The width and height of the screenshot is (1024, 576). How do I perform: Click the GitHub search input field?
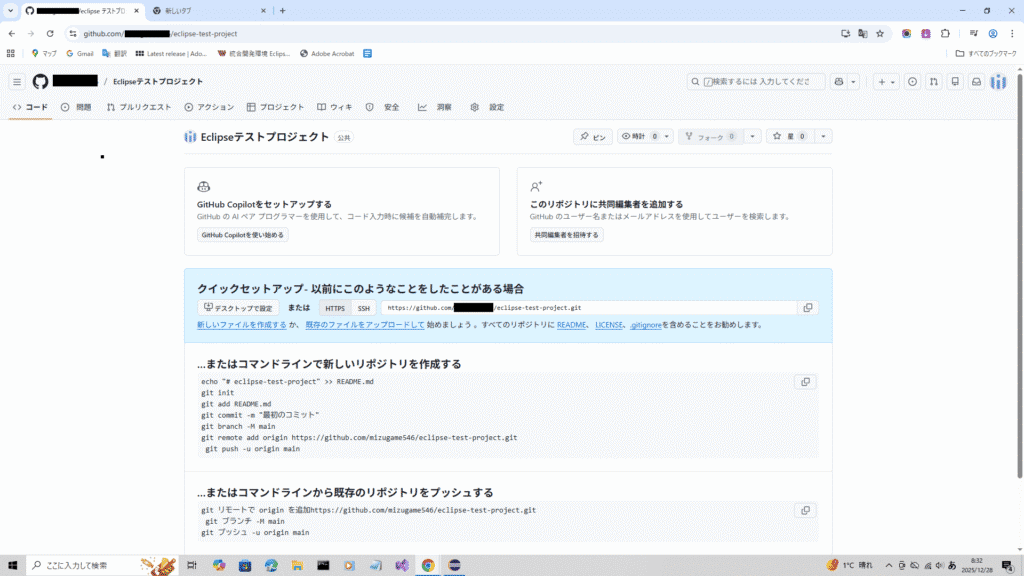coord(756,82)
